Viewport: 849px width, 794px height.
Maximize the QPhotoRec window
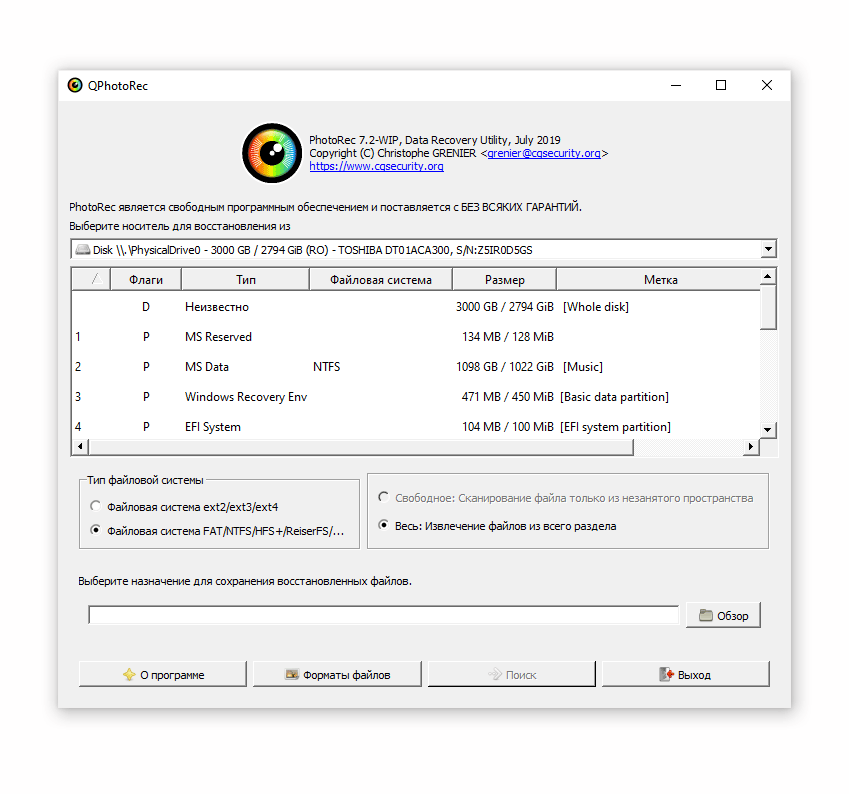point(721,86)
